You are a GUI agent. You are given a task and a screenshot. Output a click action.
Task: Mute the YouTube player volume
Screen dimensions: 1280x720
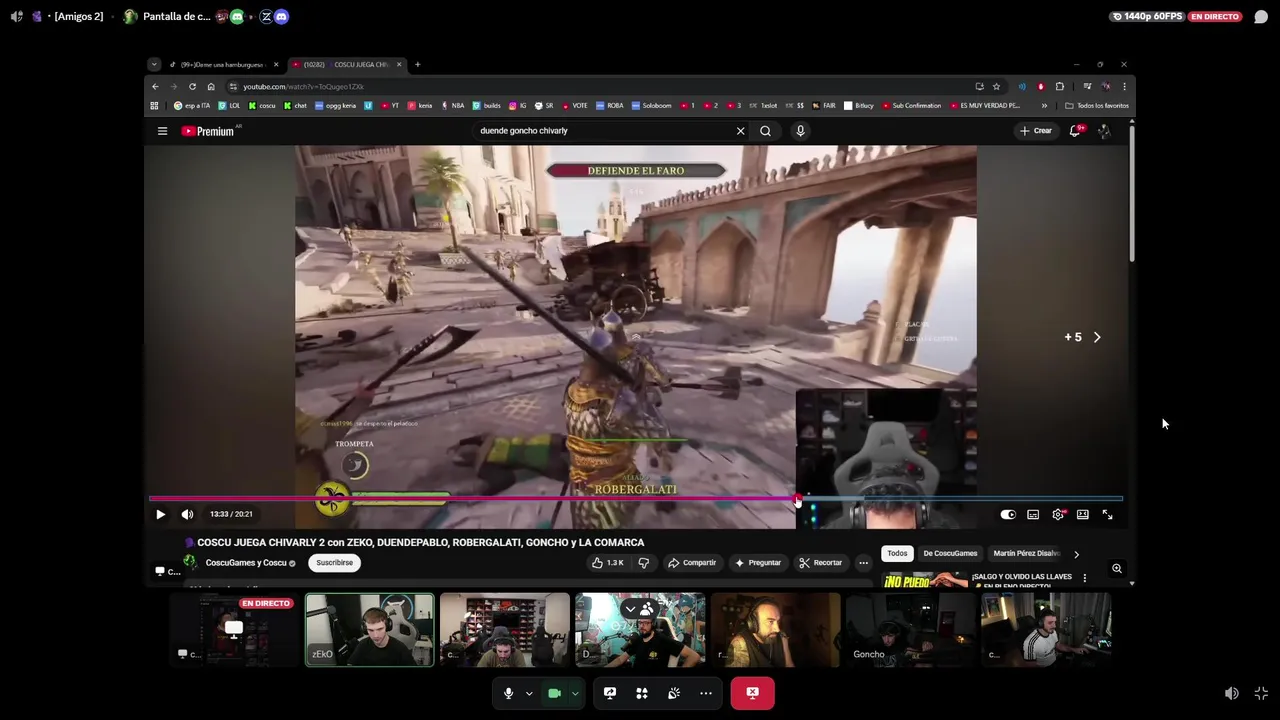(x=187, y=514)
